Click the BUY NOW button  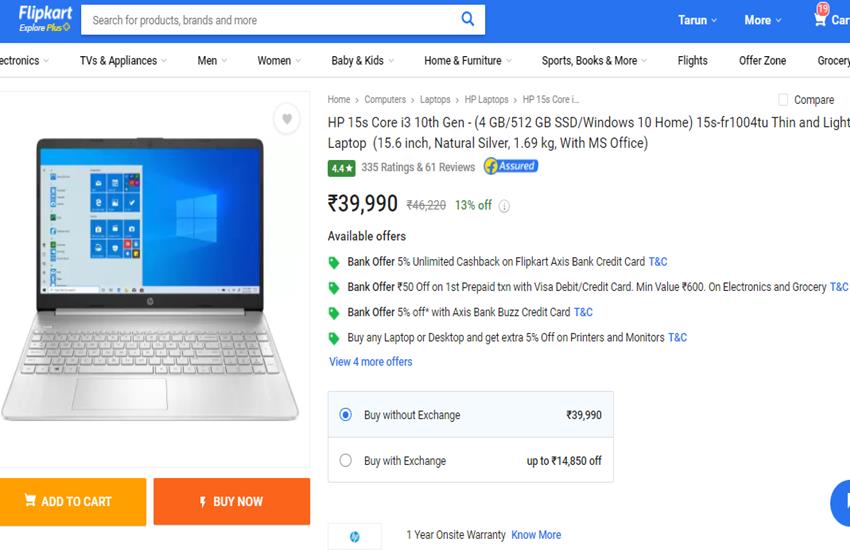coord(231,501)
